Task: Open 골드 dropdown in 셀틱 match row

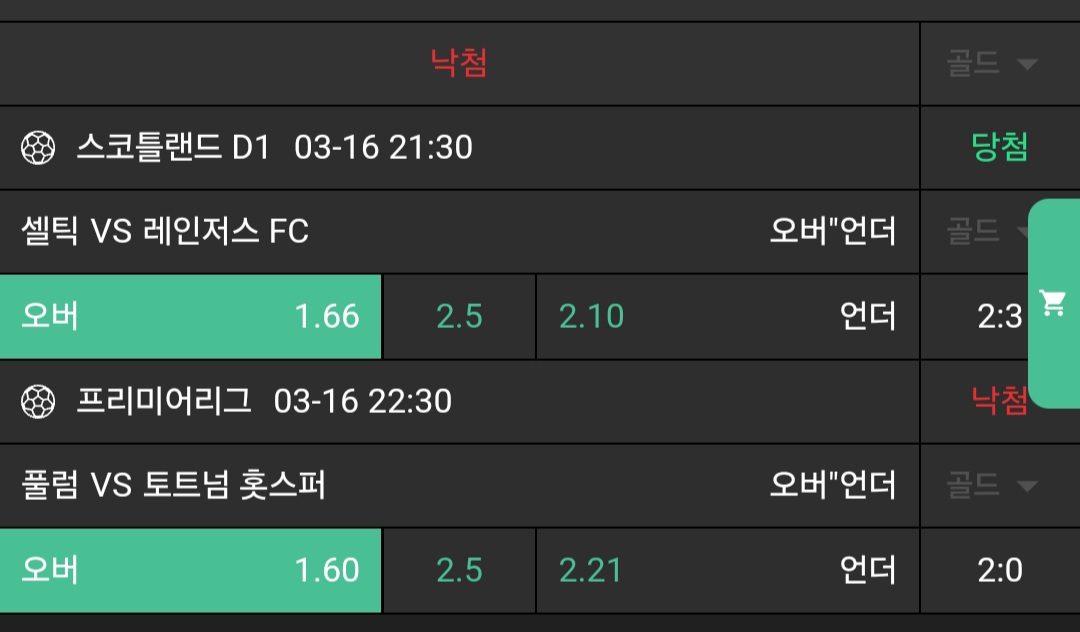Action: click(980, 232)
